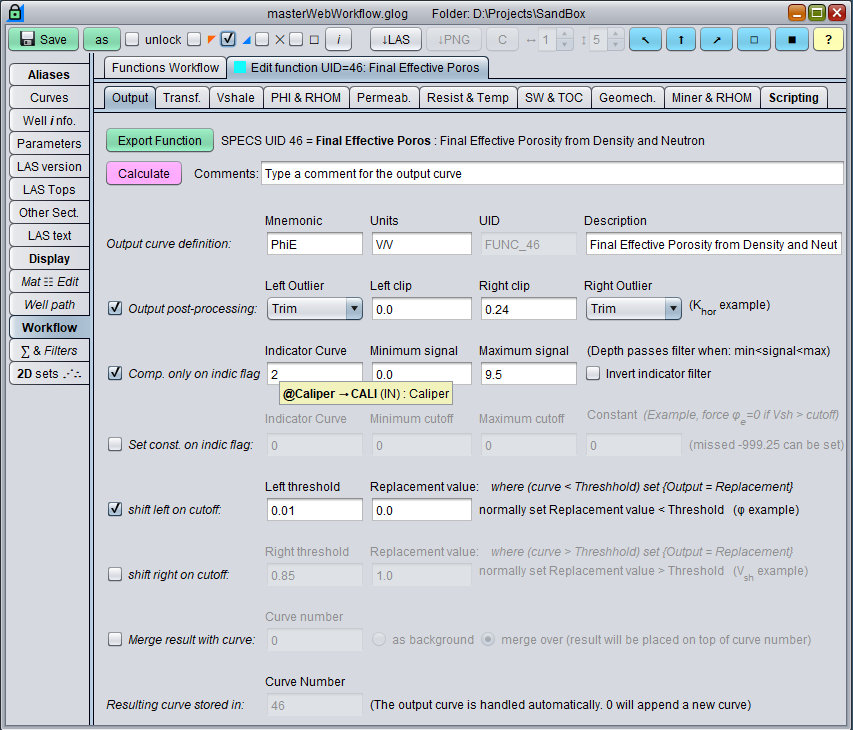Click the up-right arrow toolbar button
853x730 pixels.
717,39
